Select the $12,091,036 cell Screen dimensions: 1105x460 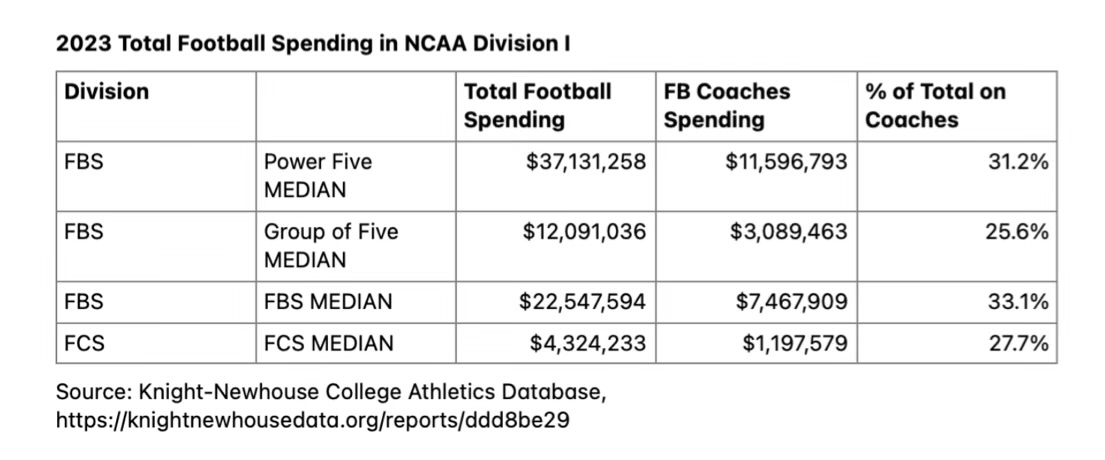pos(585,232)
